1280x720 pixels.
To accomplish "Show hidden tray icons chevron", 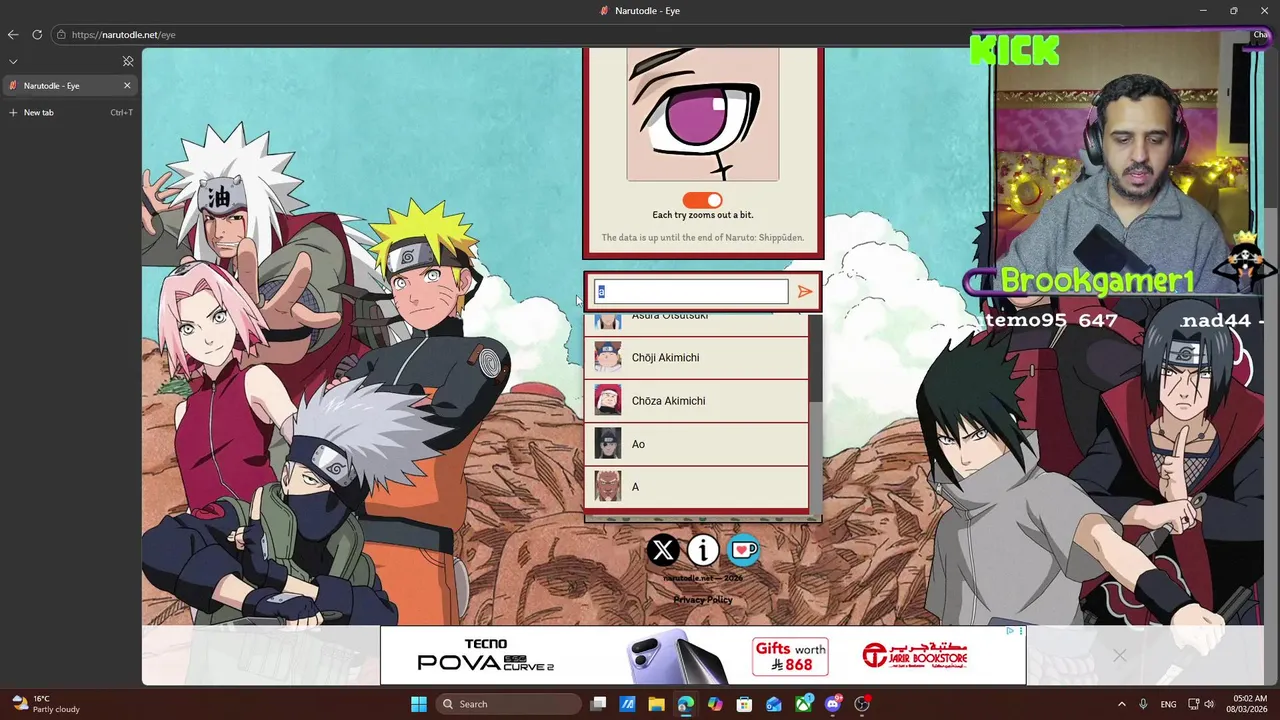I will [1121, 704].
